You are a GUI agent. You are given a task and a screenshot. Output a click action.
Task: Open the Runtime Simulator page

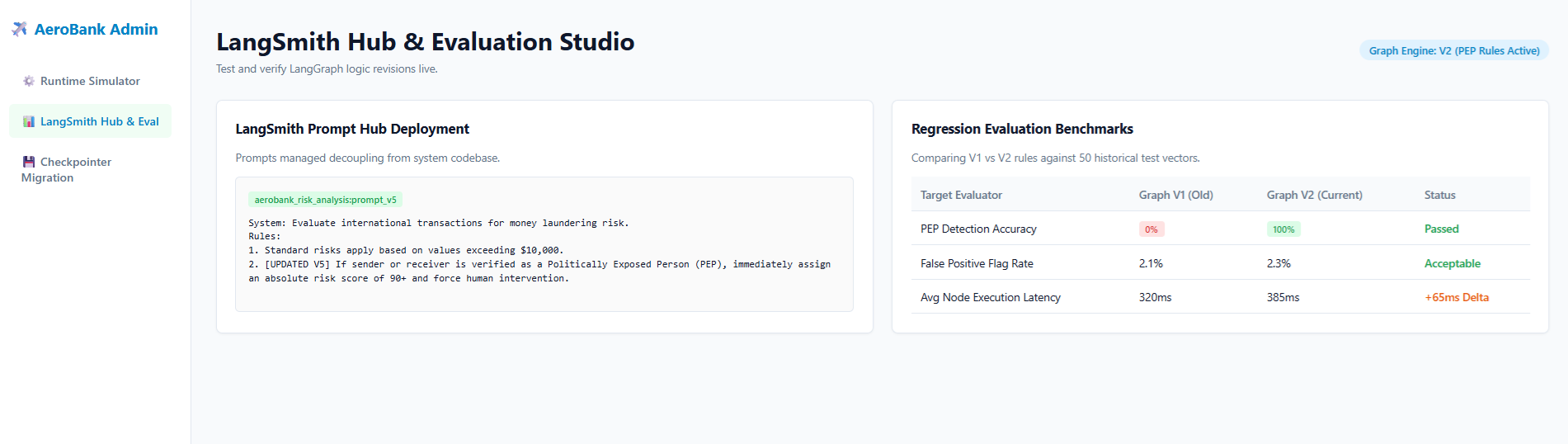pos(90,81)
